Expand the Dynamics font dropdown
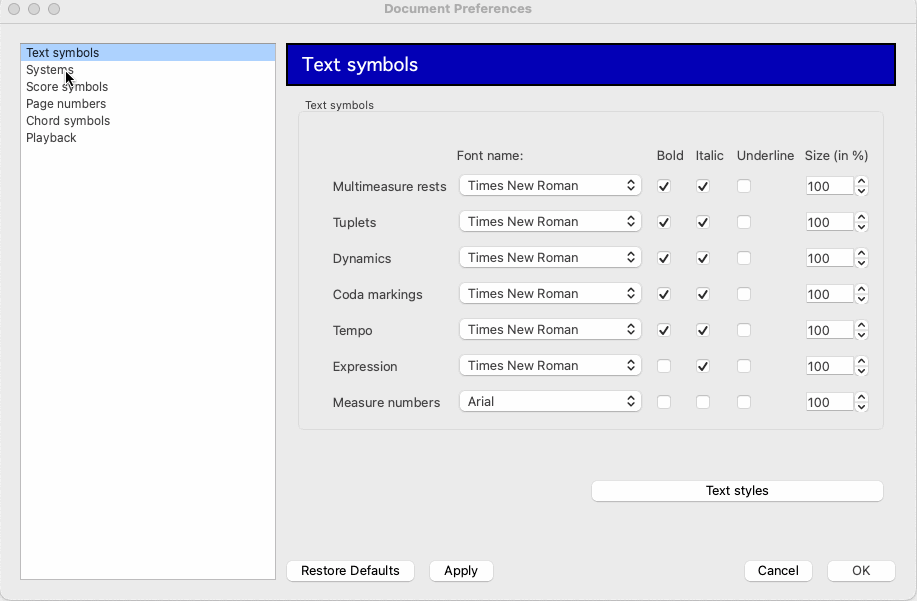This screenshot has width=917, height=601. [x=550, y=258]
